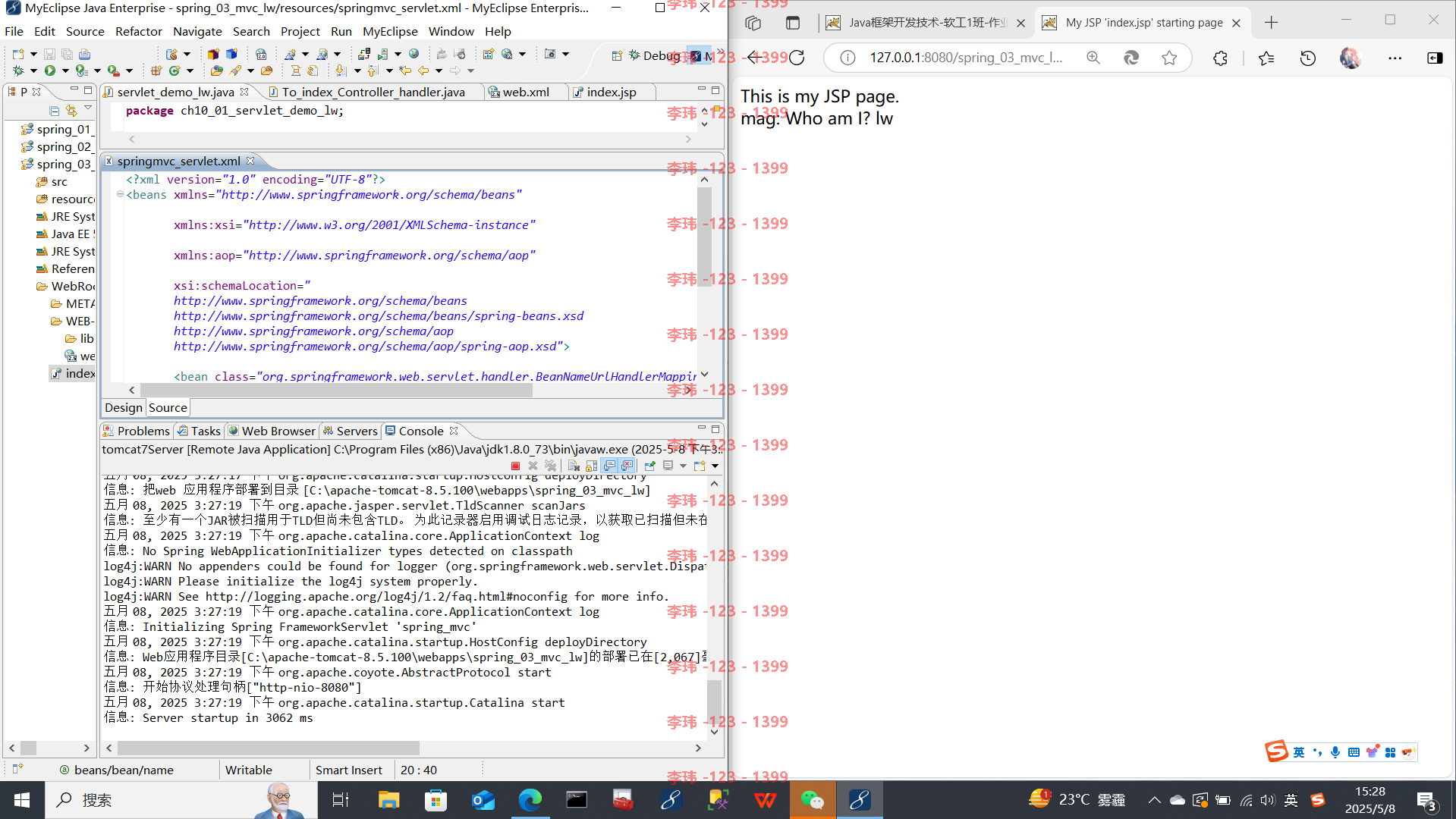Open the Refactor menu
Image resolution: width=1456 pixels, height=819 pixels.
(139, 31)
